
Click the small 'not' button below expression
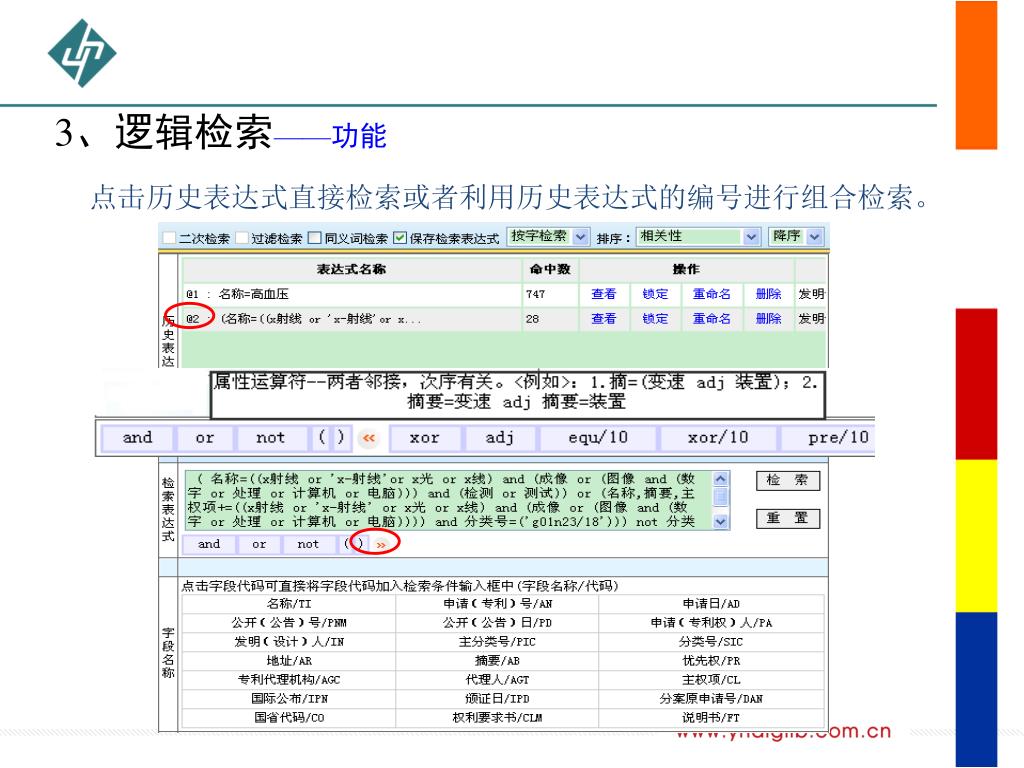308,544
